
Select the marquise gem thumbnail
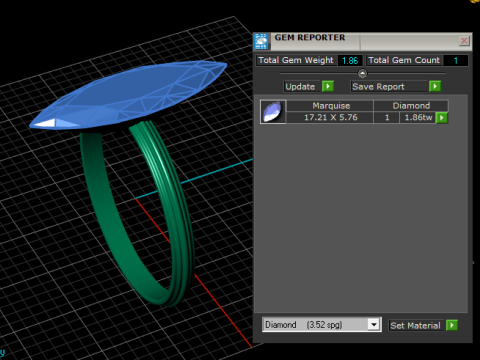click(273, 112)
